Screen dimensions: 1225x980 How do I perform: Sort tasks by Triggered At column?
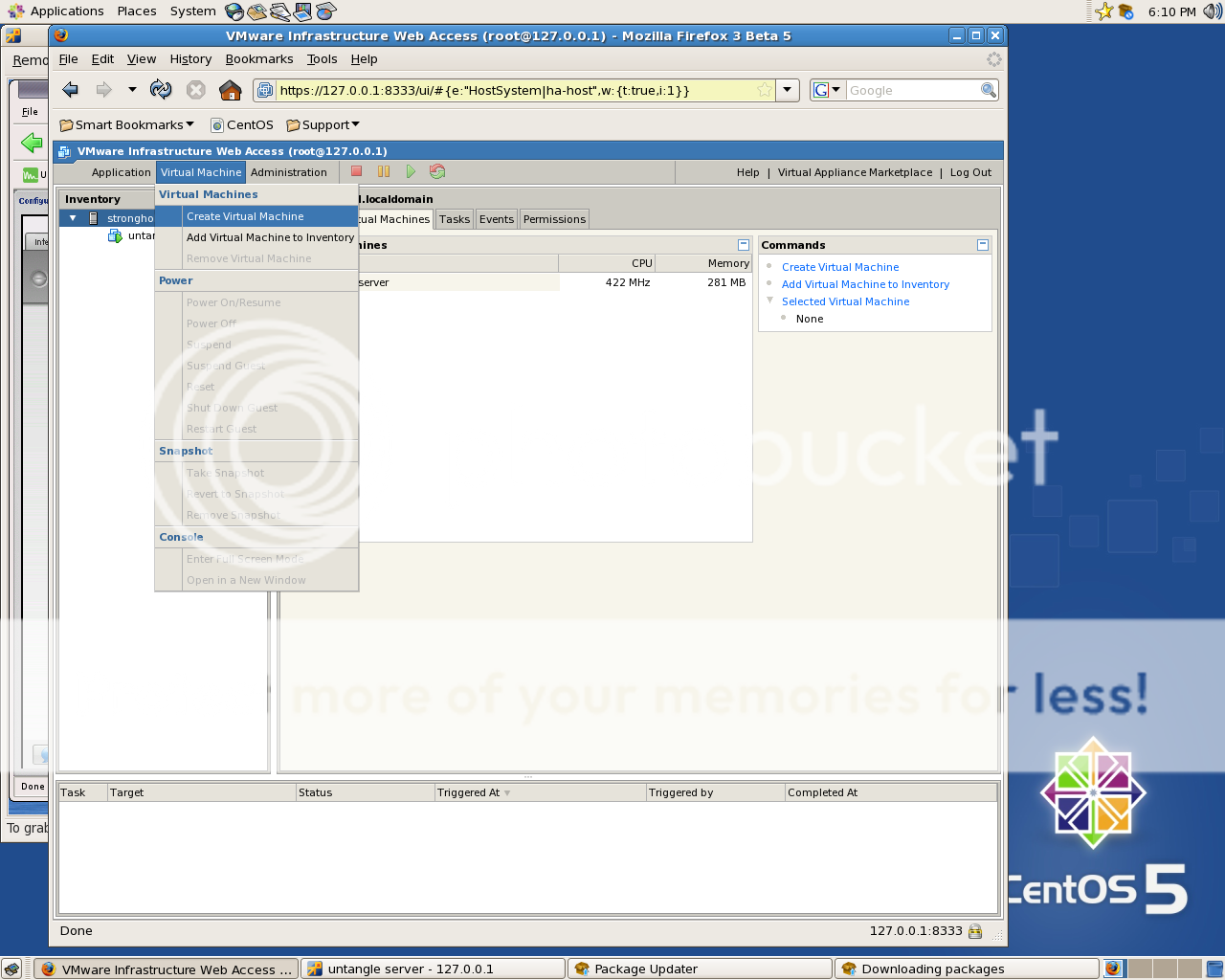pos(540,792)
